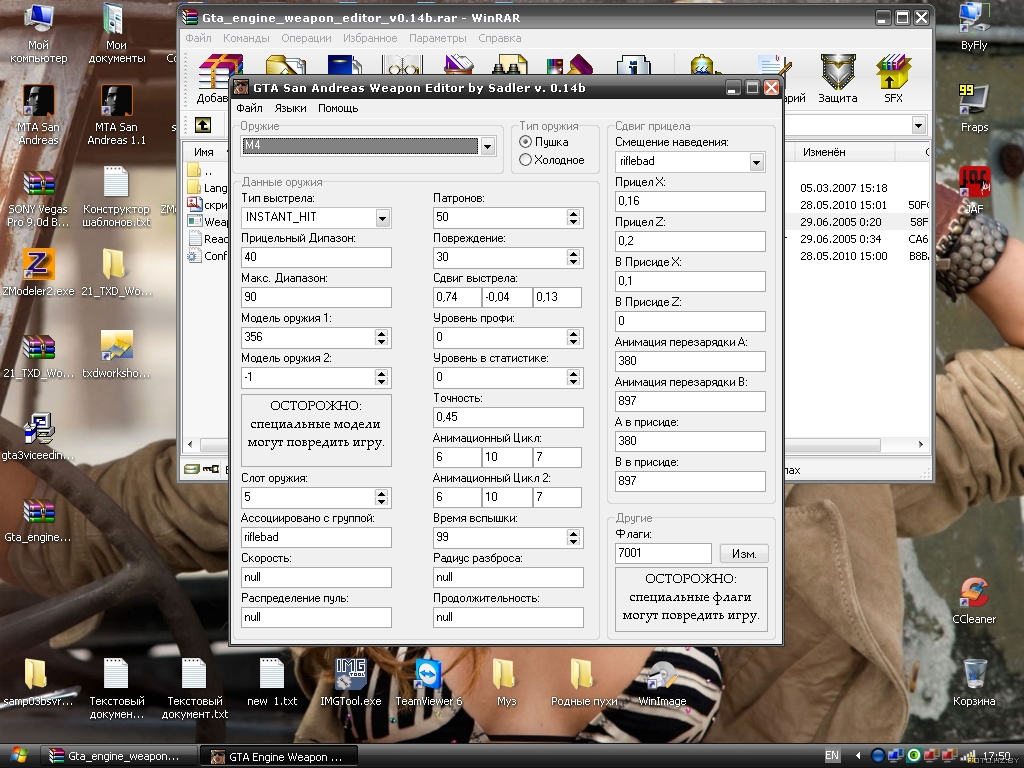
Task: Increase the Время вспышки value
Action: pos(573,533)
